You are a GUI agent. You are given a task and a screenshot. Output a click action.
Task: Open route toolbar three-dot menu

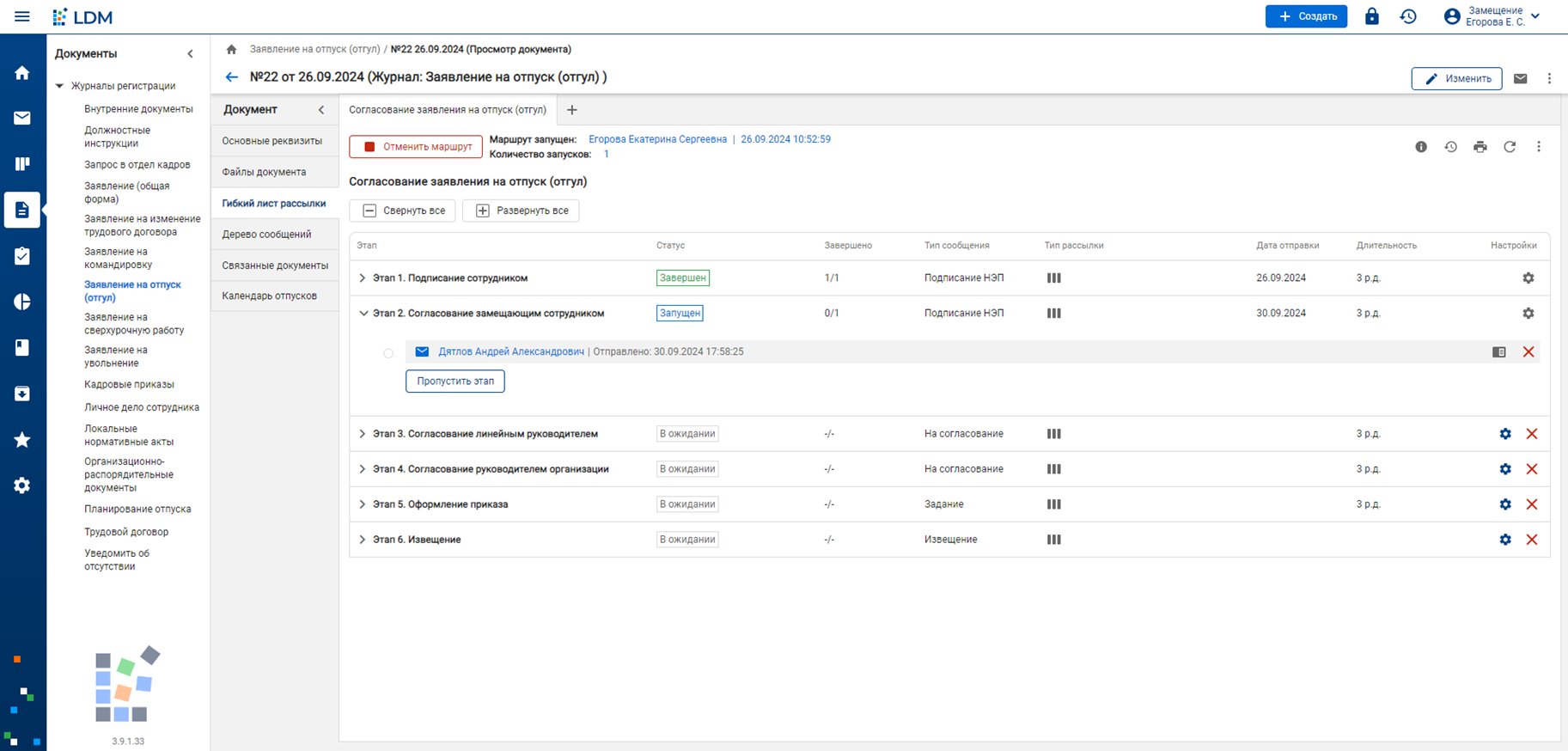coord(1539,147)
